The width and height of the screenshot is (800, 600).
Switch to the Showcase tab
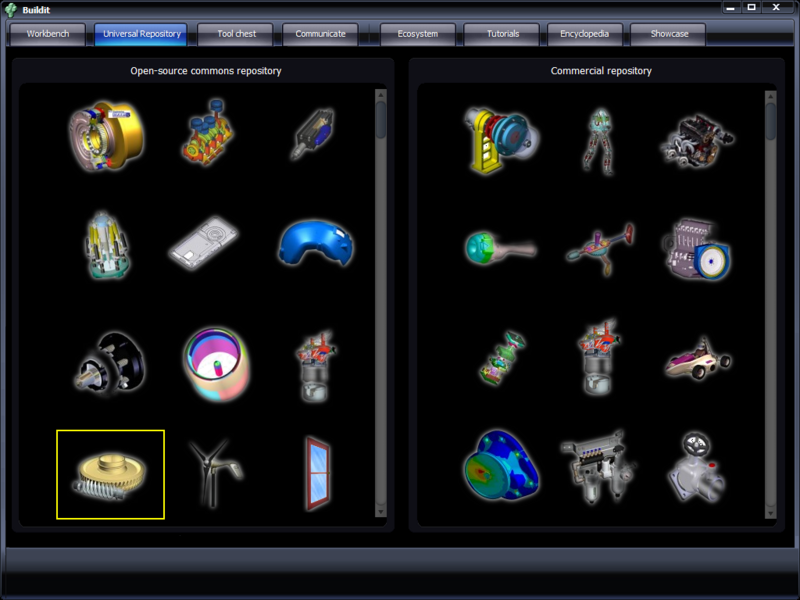668,33
